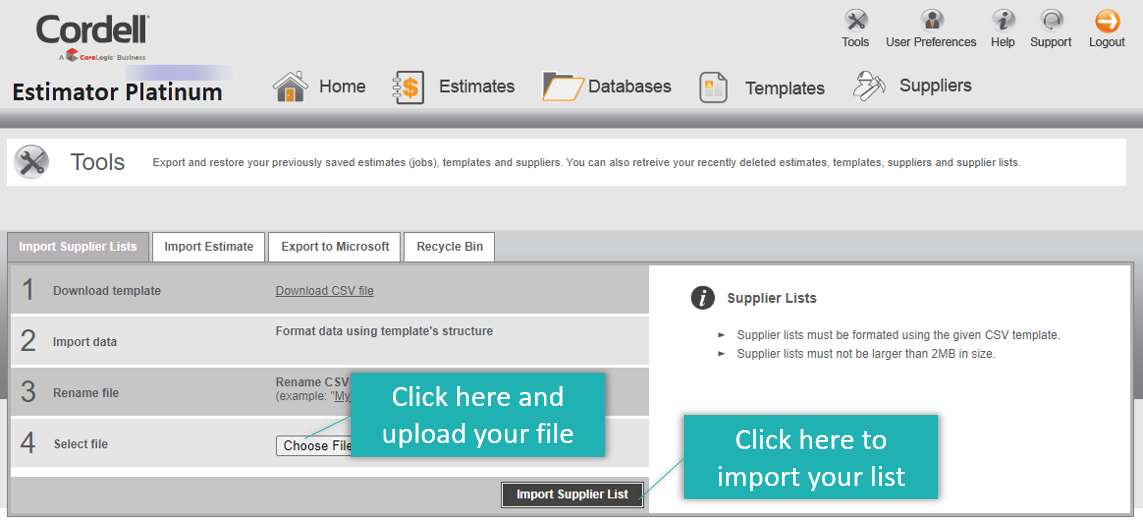Click the Estimator Platinum title text
Screen dimensions: 1143x520
117,93
